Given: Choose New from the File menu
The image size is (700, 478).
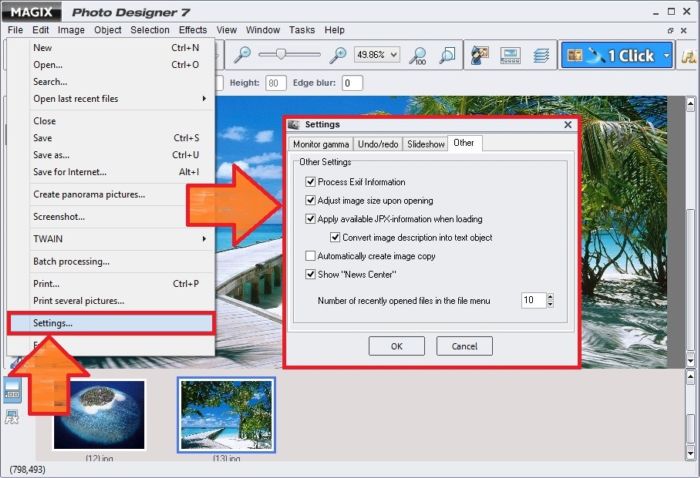Looking at the screenshot, I should pos(111,48).
